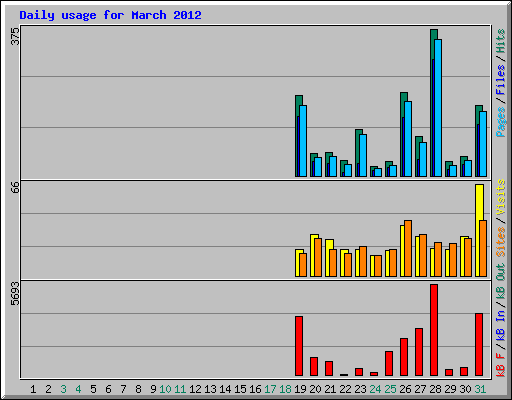Click the cyan Pages bar for day 23

tap(363, 155)
